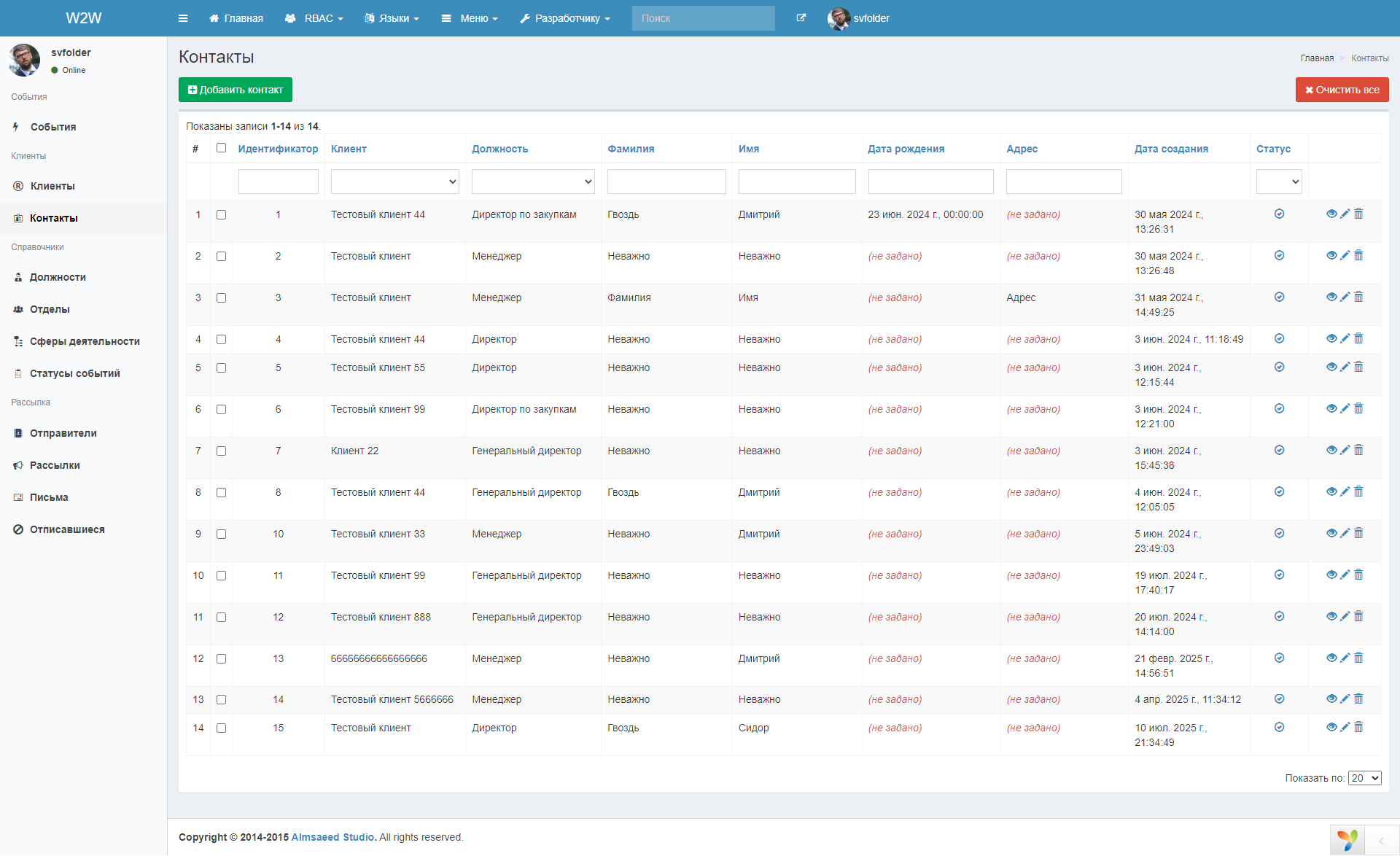The width and height of the screenshot is (1400, 856).
Task: Click the edit pencil icon for contact 3
Action: [1345, 297]
